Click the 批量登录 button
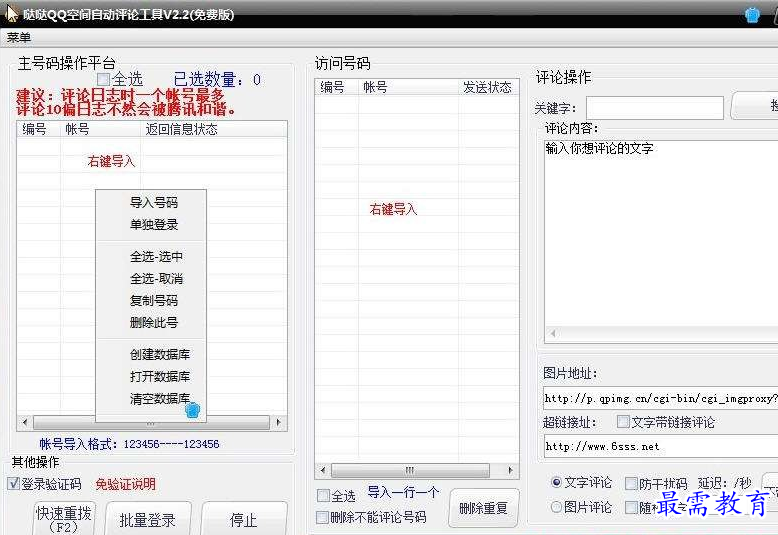The width and height of the screenshot is (778, 535). (x=148, y=519)
